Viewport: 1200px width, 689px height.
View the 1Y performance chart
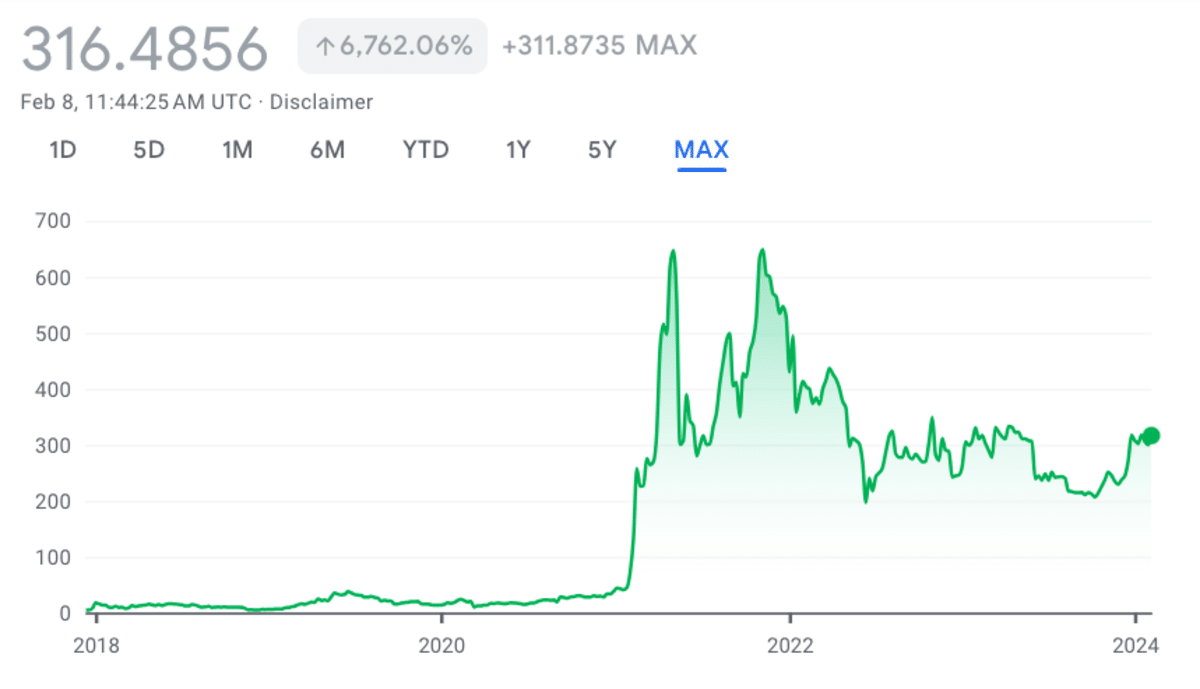(517, 150)
